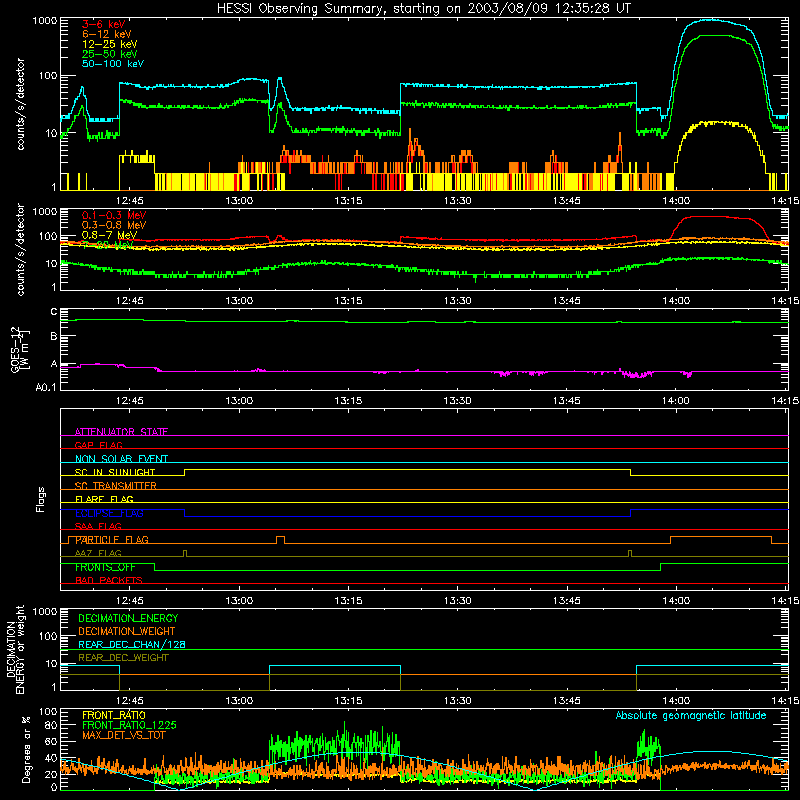Select the 0.1-0.3 MeV legend label
Image resolution: width=800 pixels, height=800 pixels.
pyautogui.click(x=114, y=215)
